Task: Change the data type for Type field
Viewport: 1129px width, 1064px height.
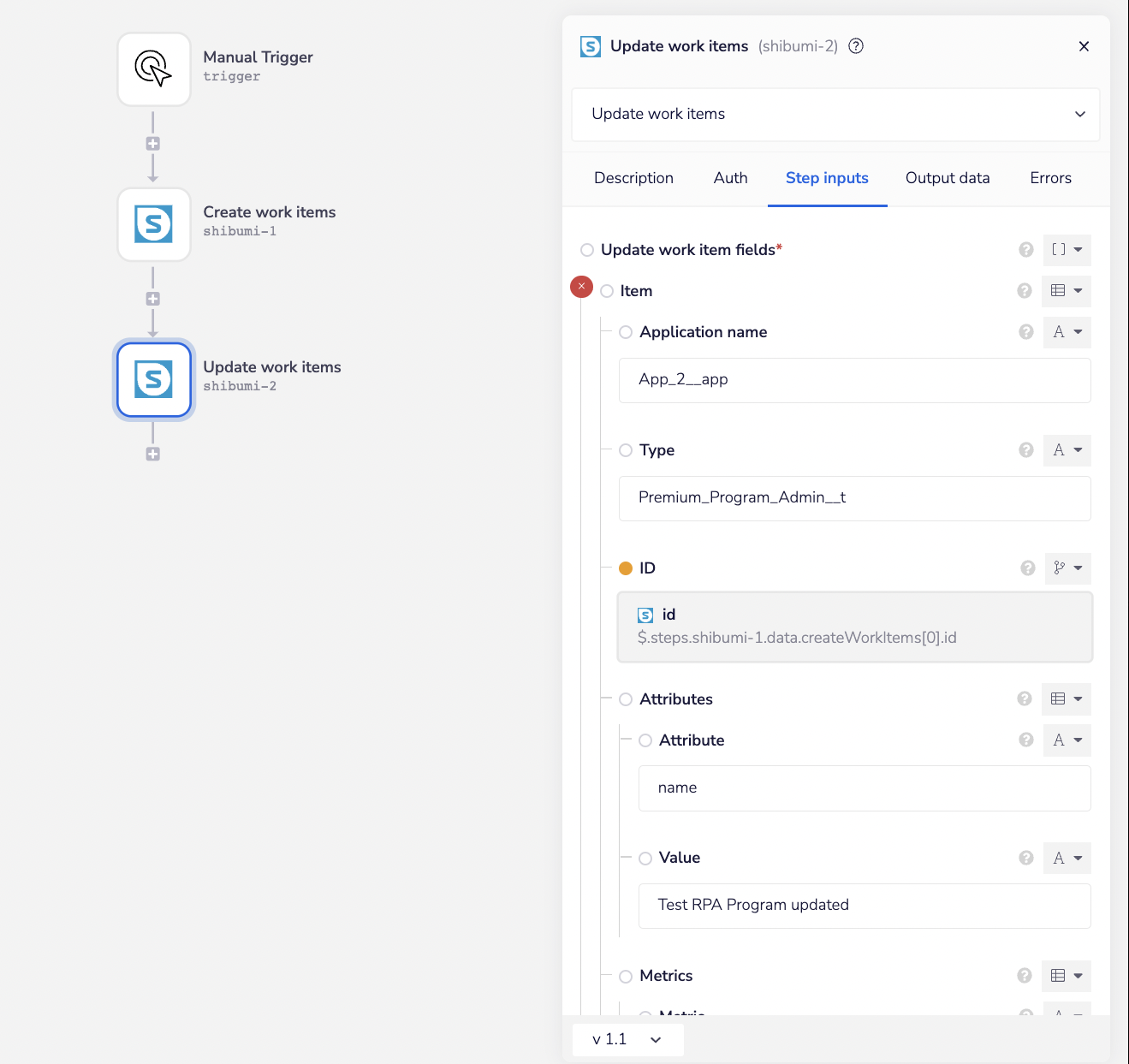Action: [1067, 450]
